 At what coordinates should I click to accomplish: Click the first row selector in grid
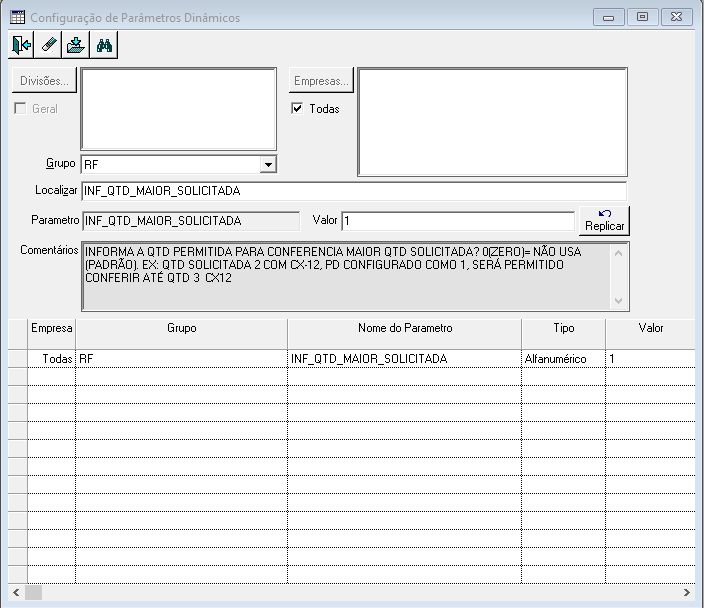click(18, 359)
